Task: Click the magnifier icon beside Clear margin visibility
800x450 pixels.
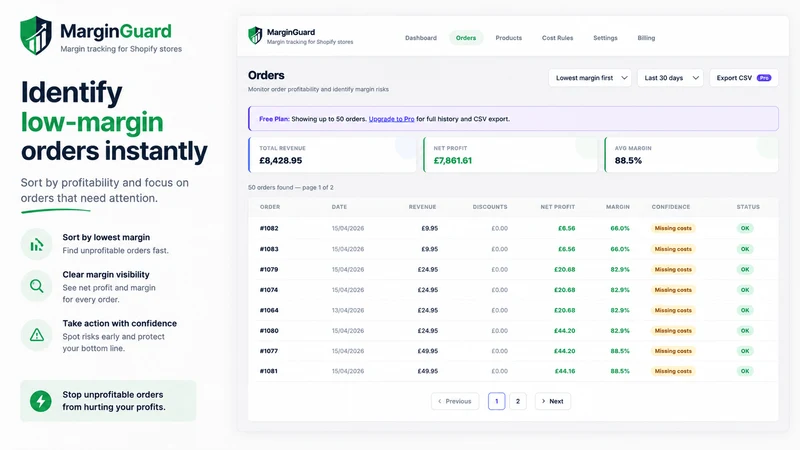Action: click(36, 286)
